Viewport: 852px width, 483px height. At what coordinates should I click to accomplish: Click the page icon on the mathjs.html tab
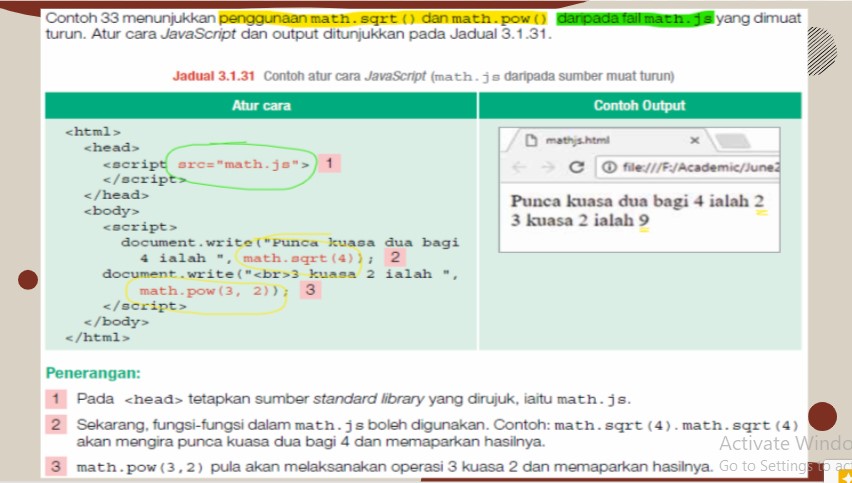531,140
